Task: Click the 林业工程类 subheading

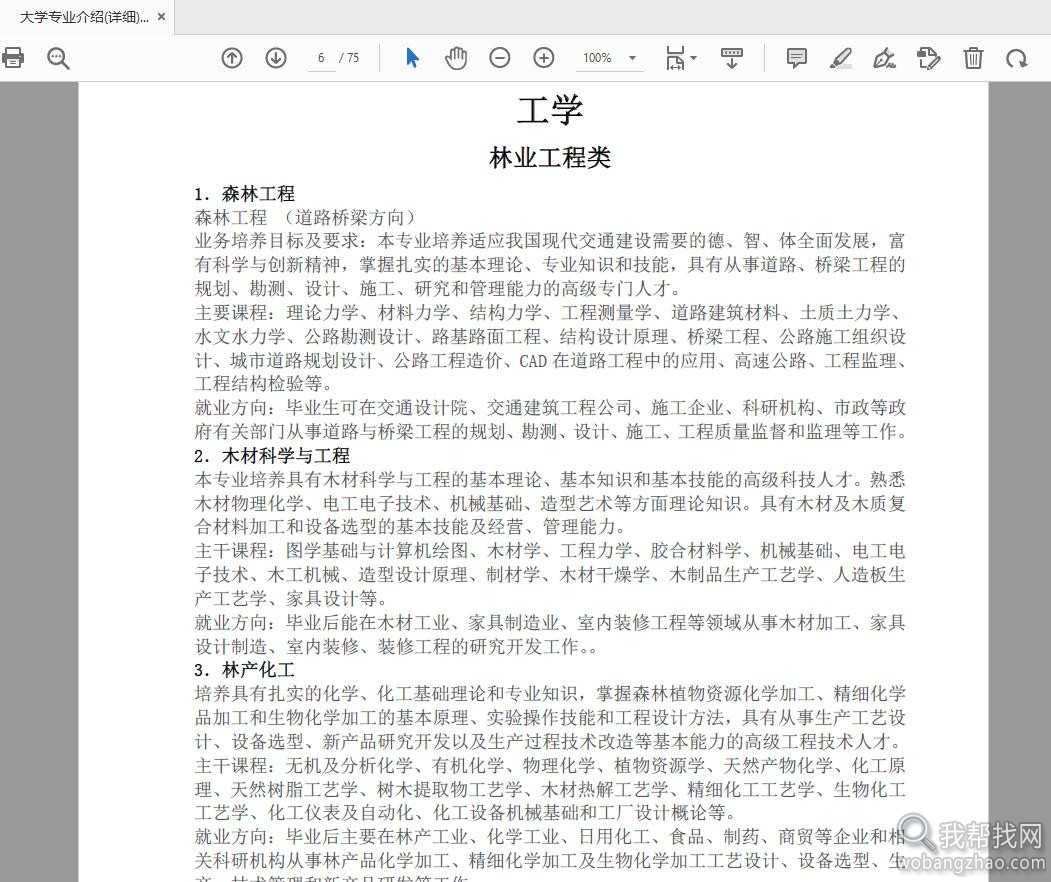Action: (550, 158)
